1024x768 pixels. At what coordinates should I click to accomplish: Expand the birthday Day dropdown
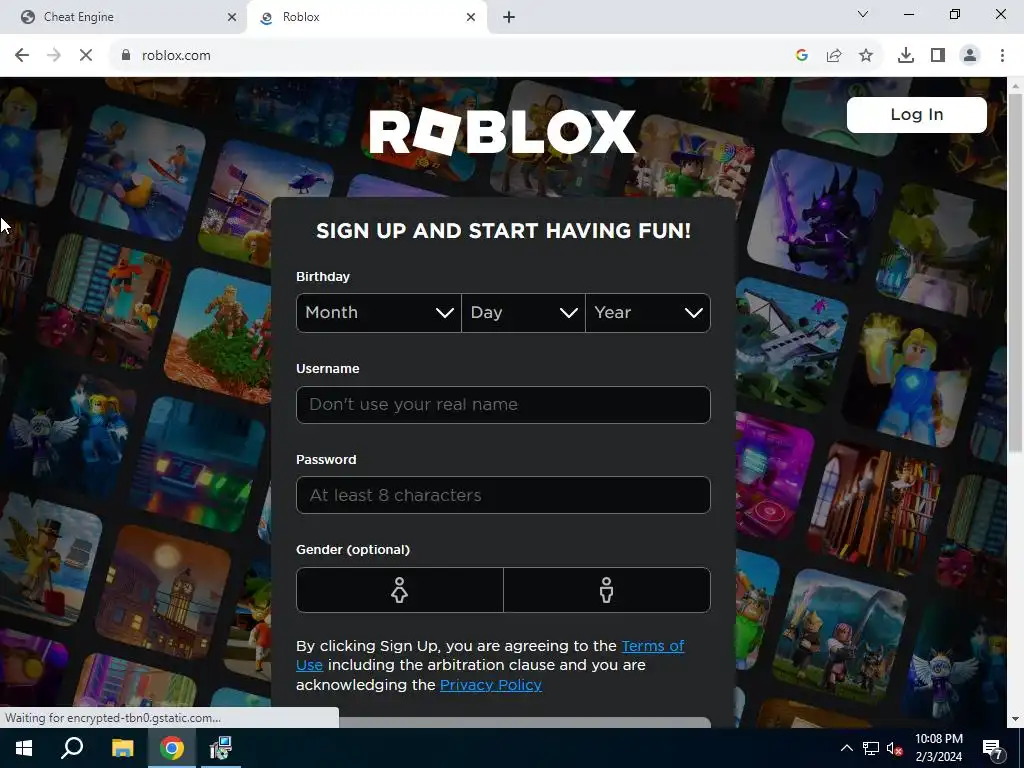click(523, 313)
